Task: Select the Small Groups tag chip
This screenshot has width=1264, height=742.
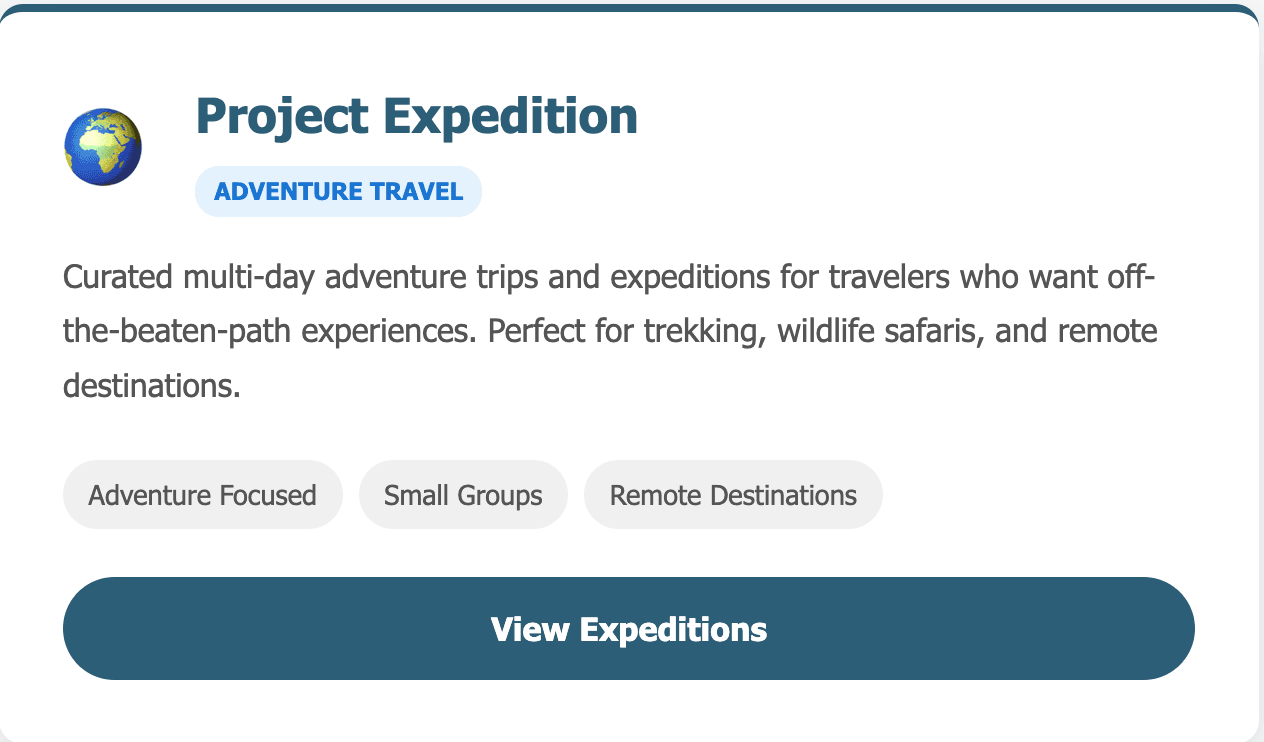Action: tap(463, 495)
